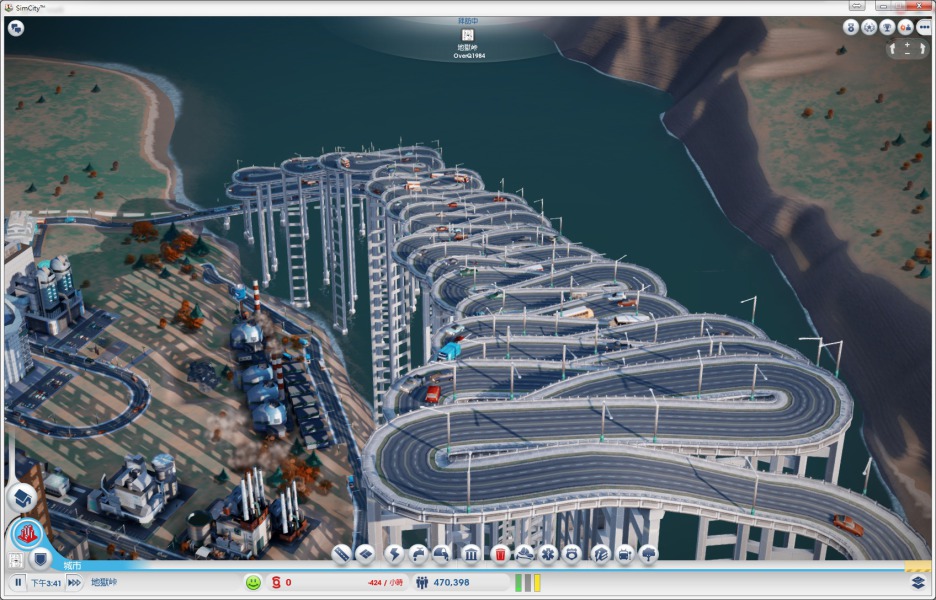Open the zoning house icon panel
The image size is (936, 600).
pyautogui.click(x=22, y=496)
